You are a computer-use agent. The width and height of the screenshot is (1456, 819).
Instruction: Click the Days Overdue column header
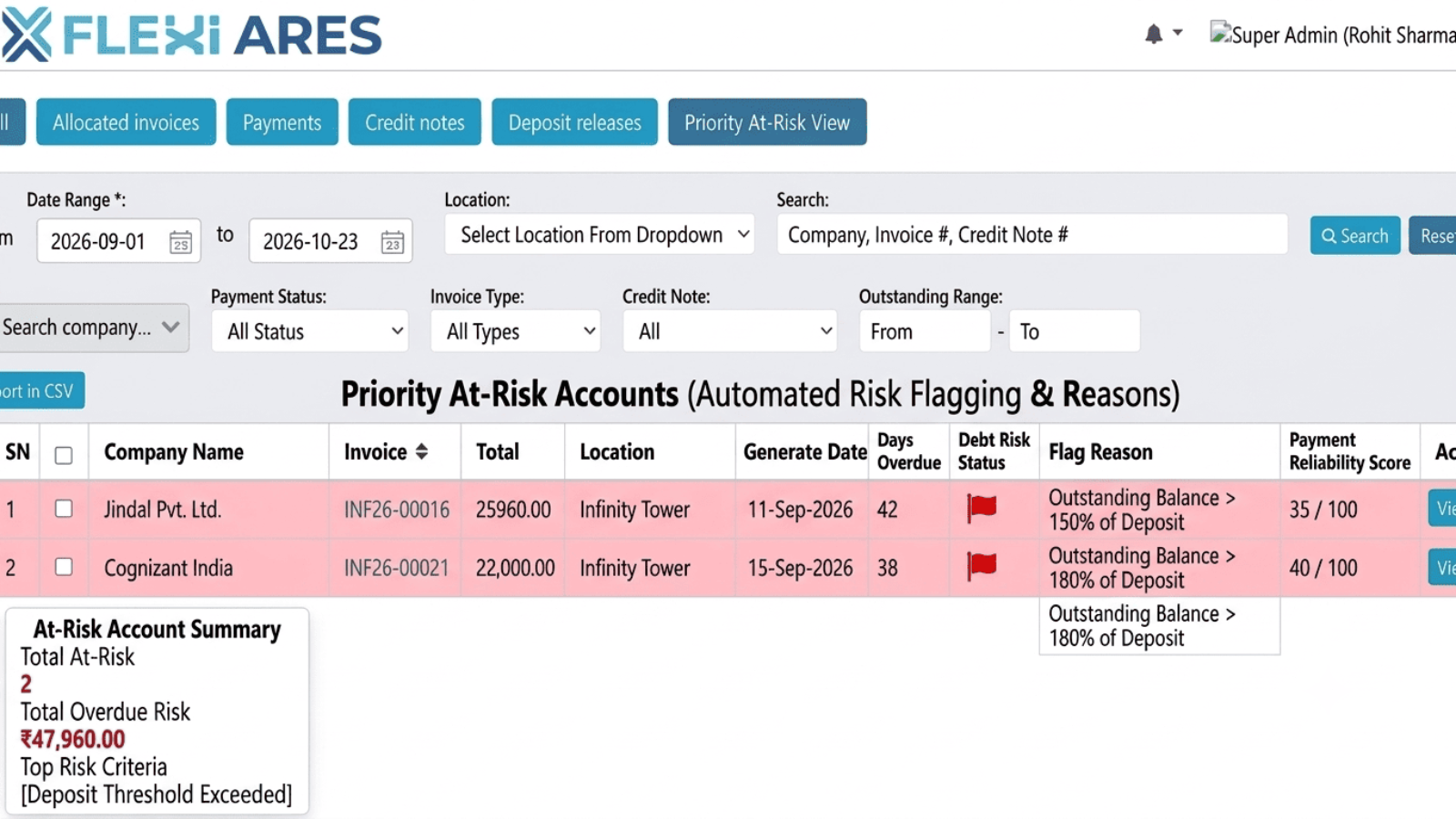(x=909, y=451)
